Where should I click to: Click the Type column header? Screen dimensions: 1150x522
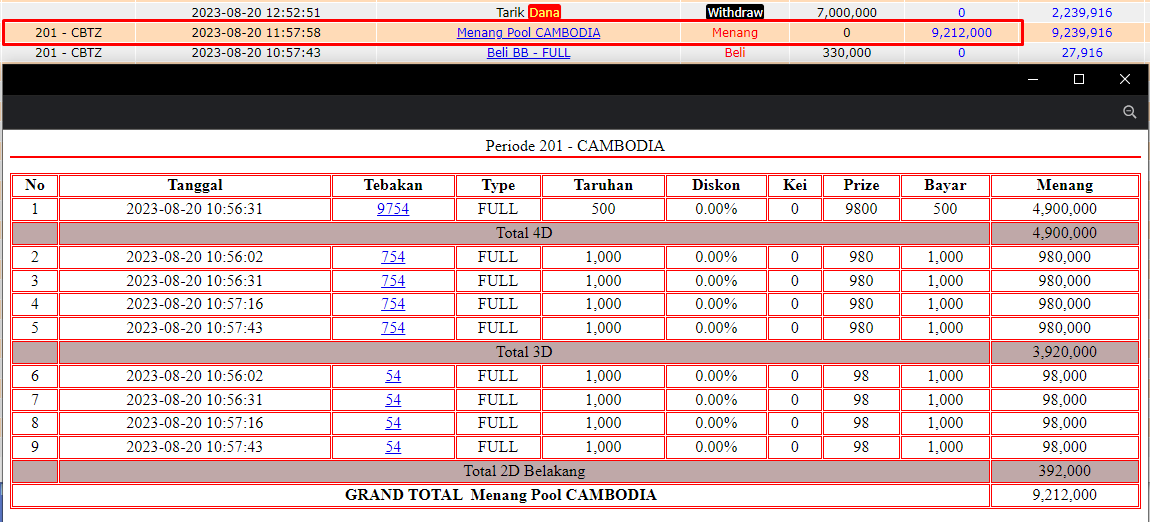tap(498, 185)
